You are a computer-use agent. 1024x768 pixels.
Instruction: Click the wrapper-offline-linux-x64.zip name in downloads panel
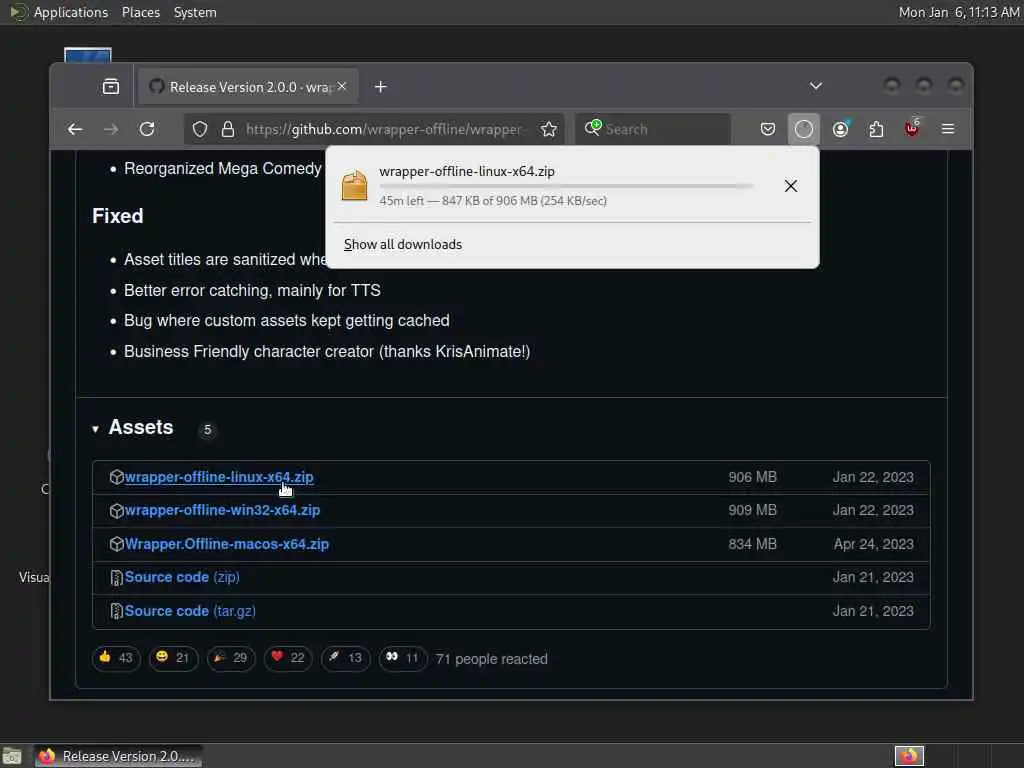click(x=467, y=171)
